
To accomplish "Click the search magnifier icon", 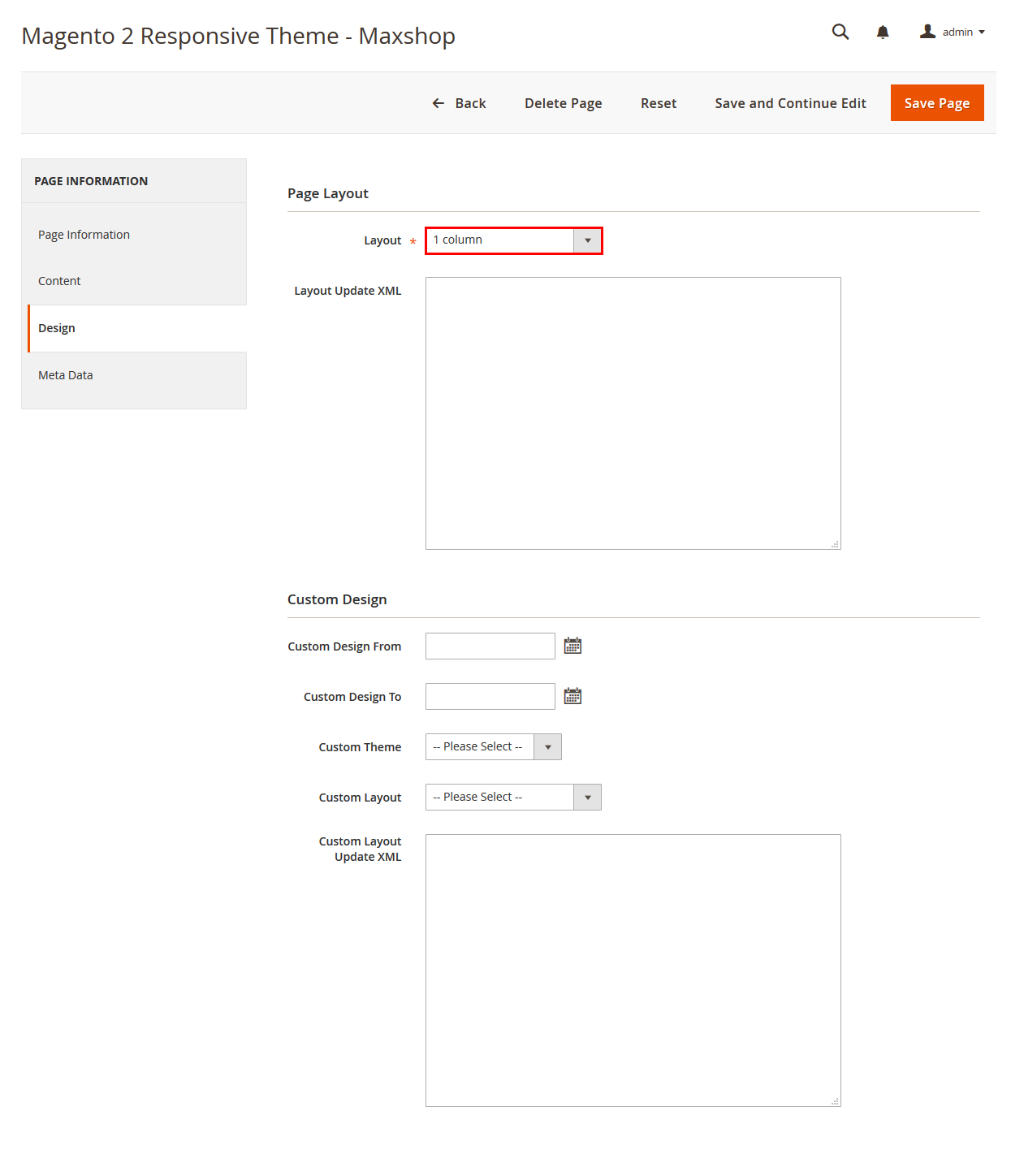I will (840, 32).
